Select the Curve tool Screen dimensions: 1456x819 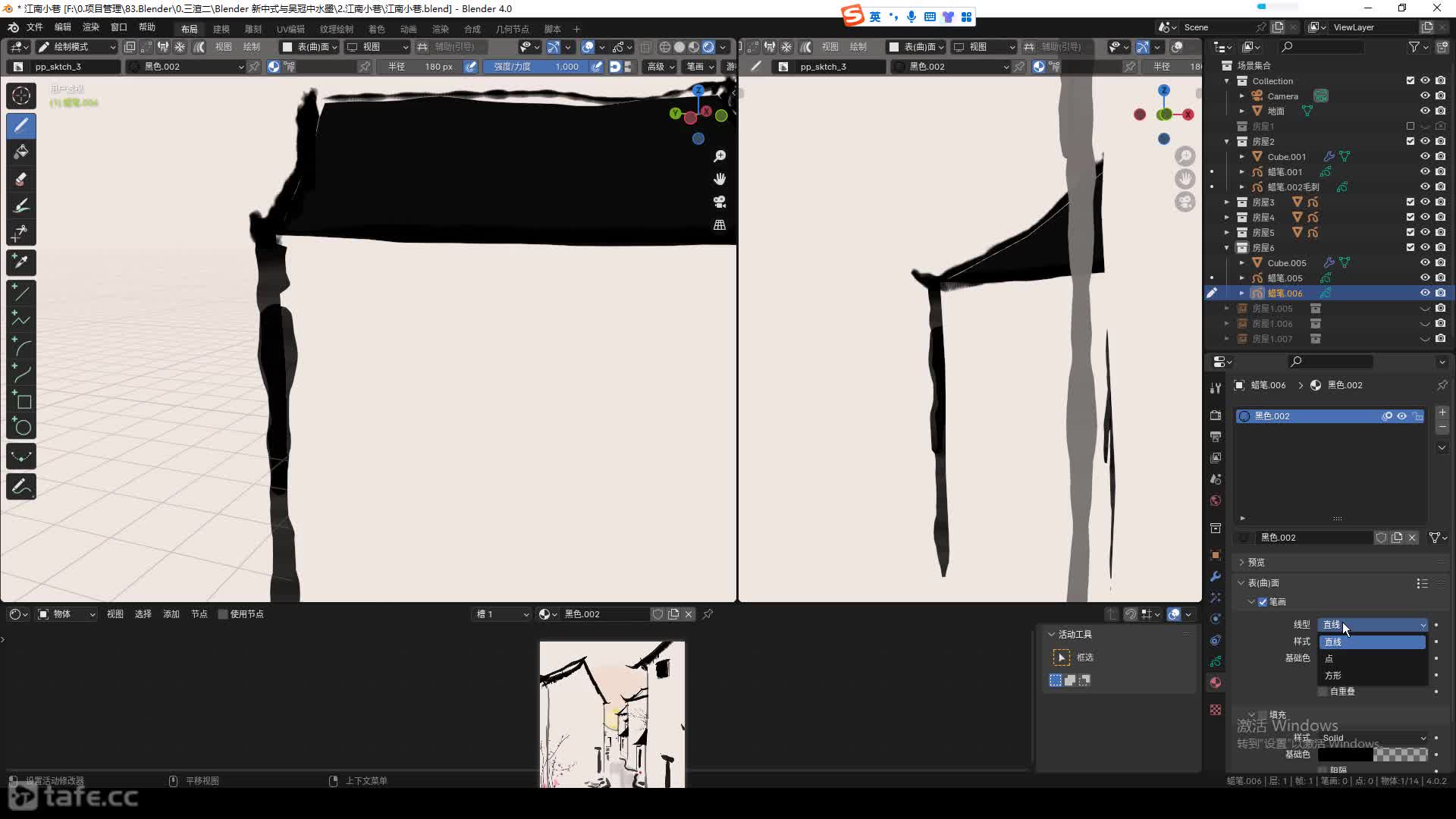21,373
